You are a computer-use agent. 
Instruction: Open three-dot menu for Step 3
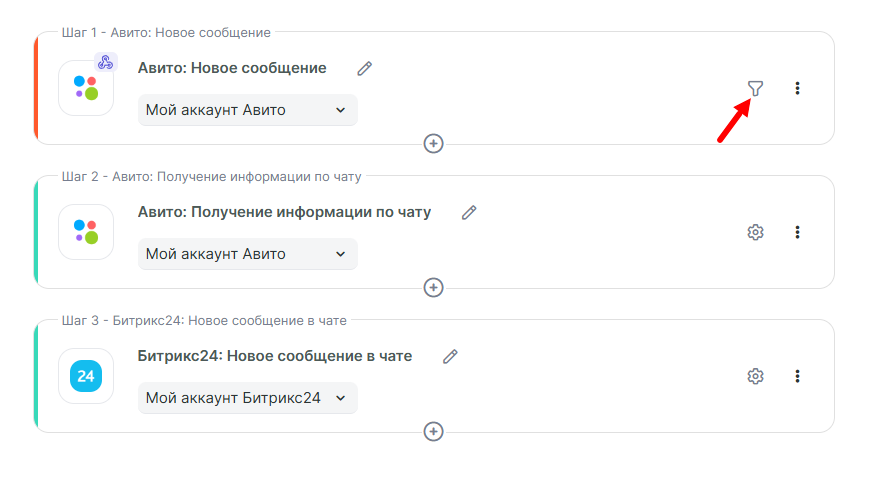(797, 376)
